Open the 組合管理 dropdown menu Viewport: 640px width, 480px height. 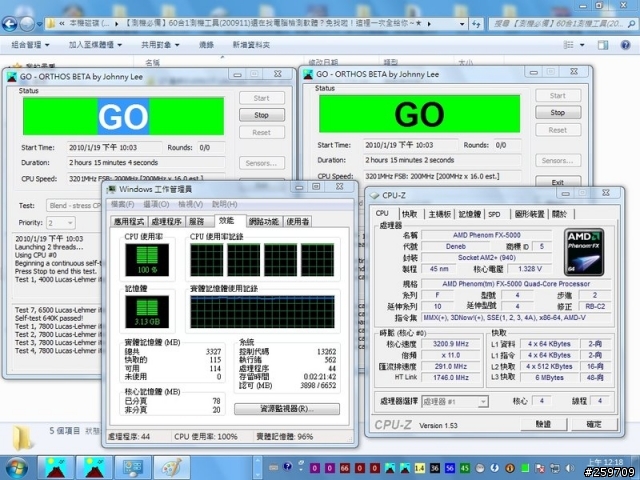point(30,45)
